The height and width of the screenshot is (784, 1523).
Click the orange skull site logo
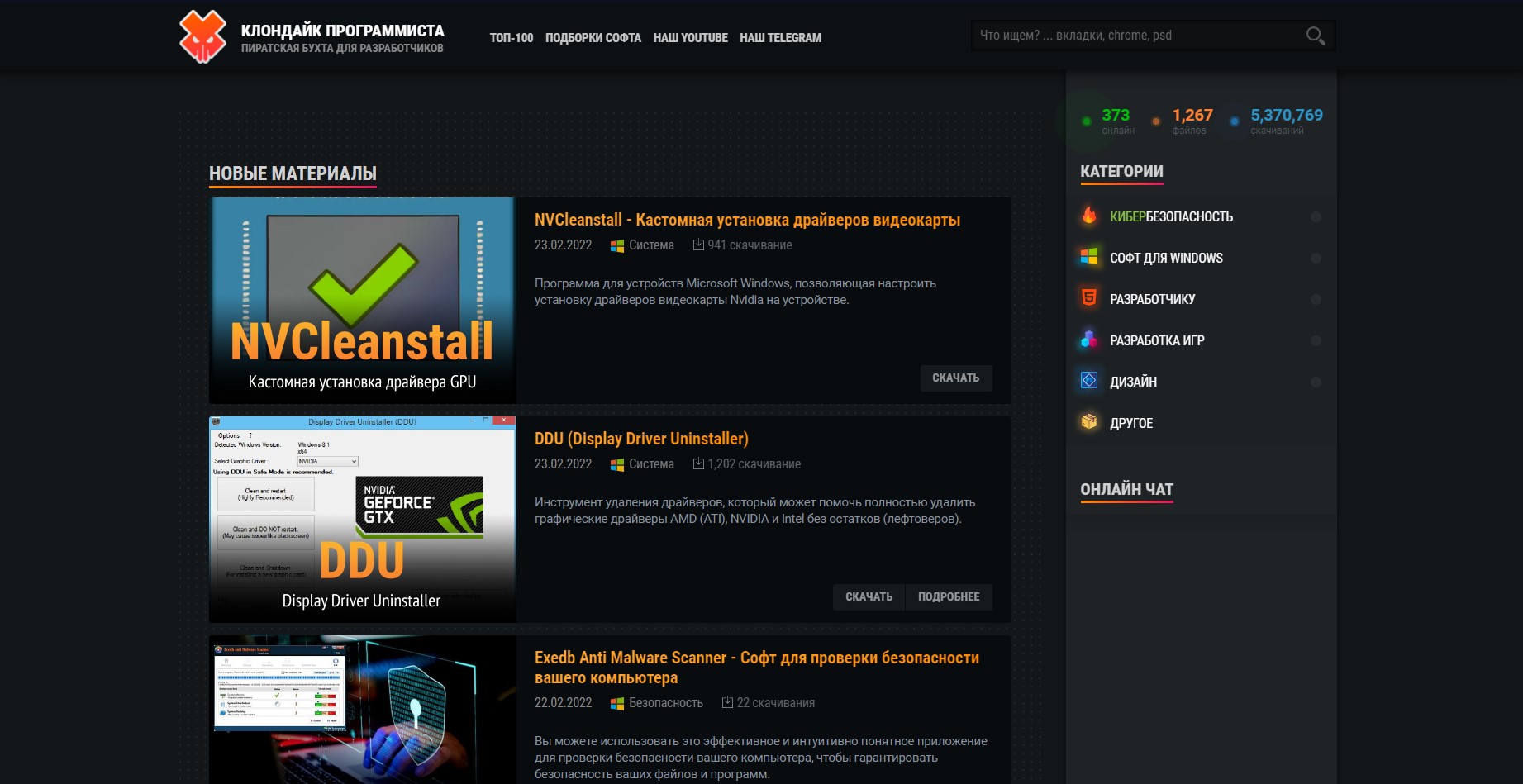pyautogui.click(x=202, y=37)
